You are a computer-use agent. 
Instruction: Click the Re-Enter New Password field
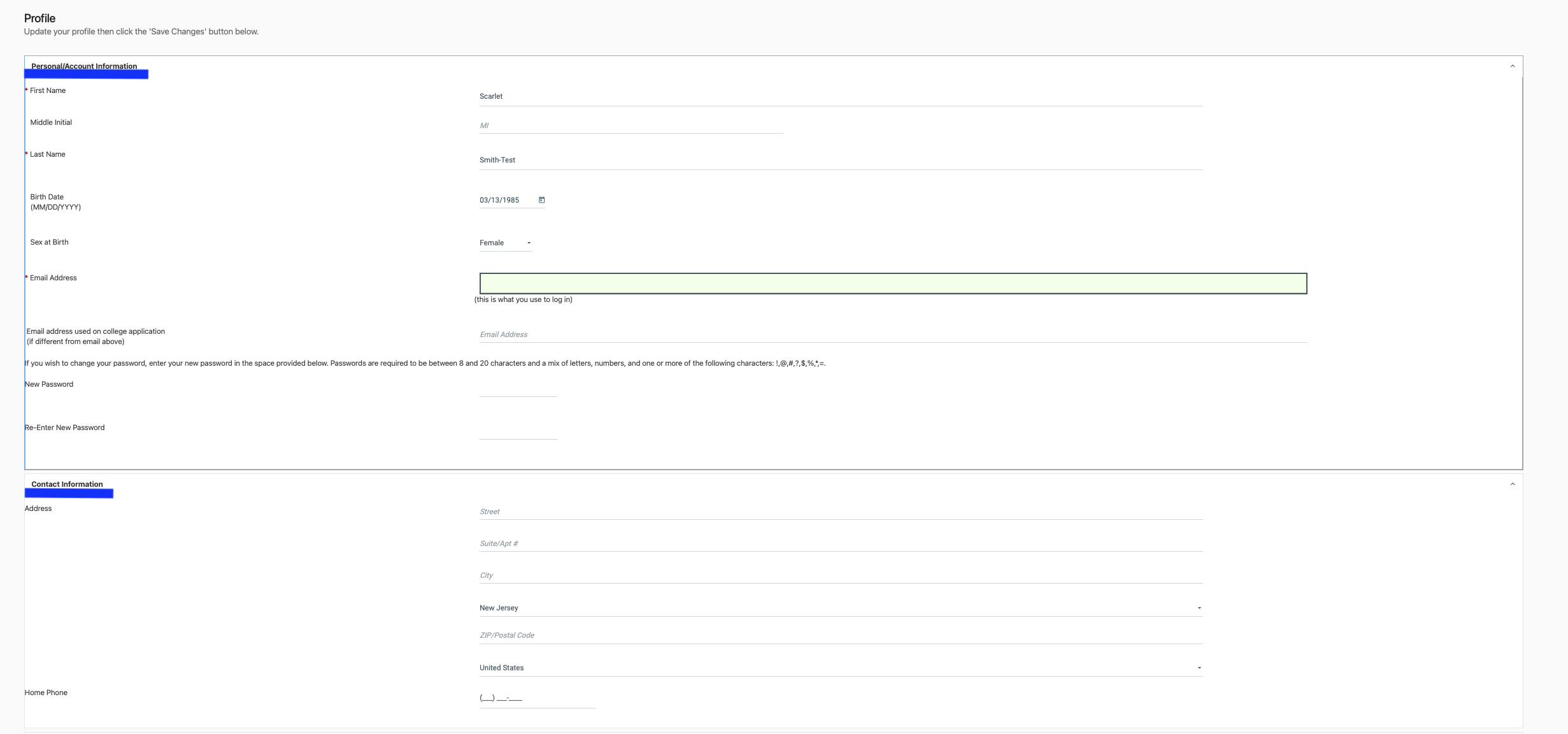518,431
